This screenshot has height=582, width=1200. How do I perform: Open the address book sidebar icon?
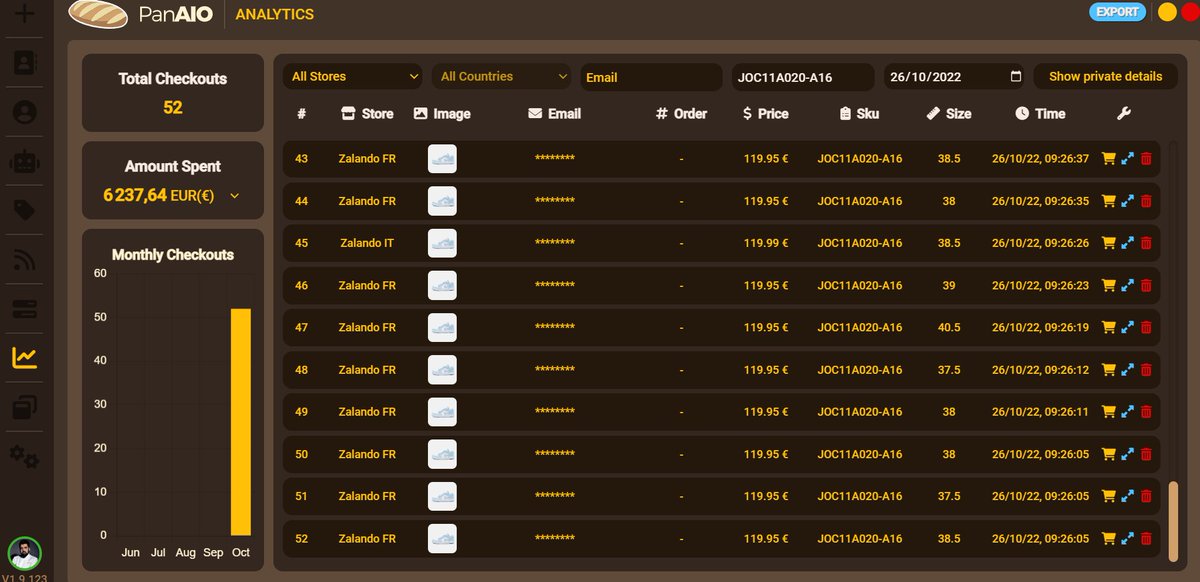pyautogui.click(x=24, y=62)
